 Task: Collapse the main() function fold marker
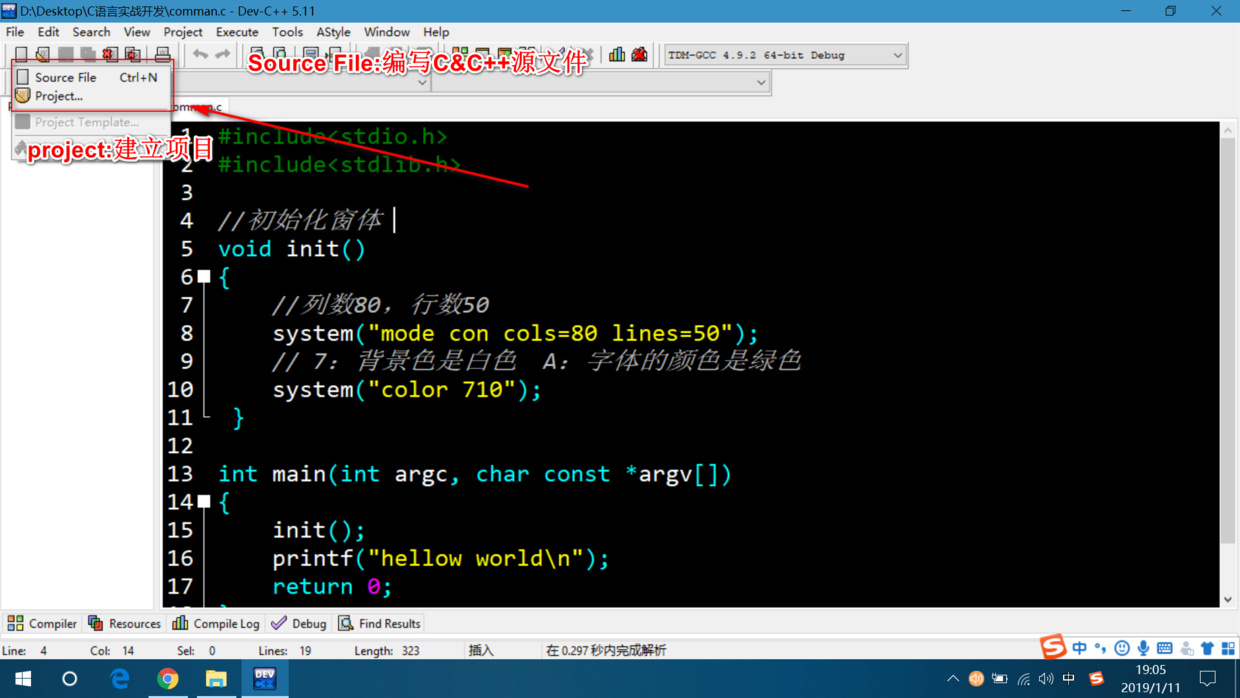(204, 501)
